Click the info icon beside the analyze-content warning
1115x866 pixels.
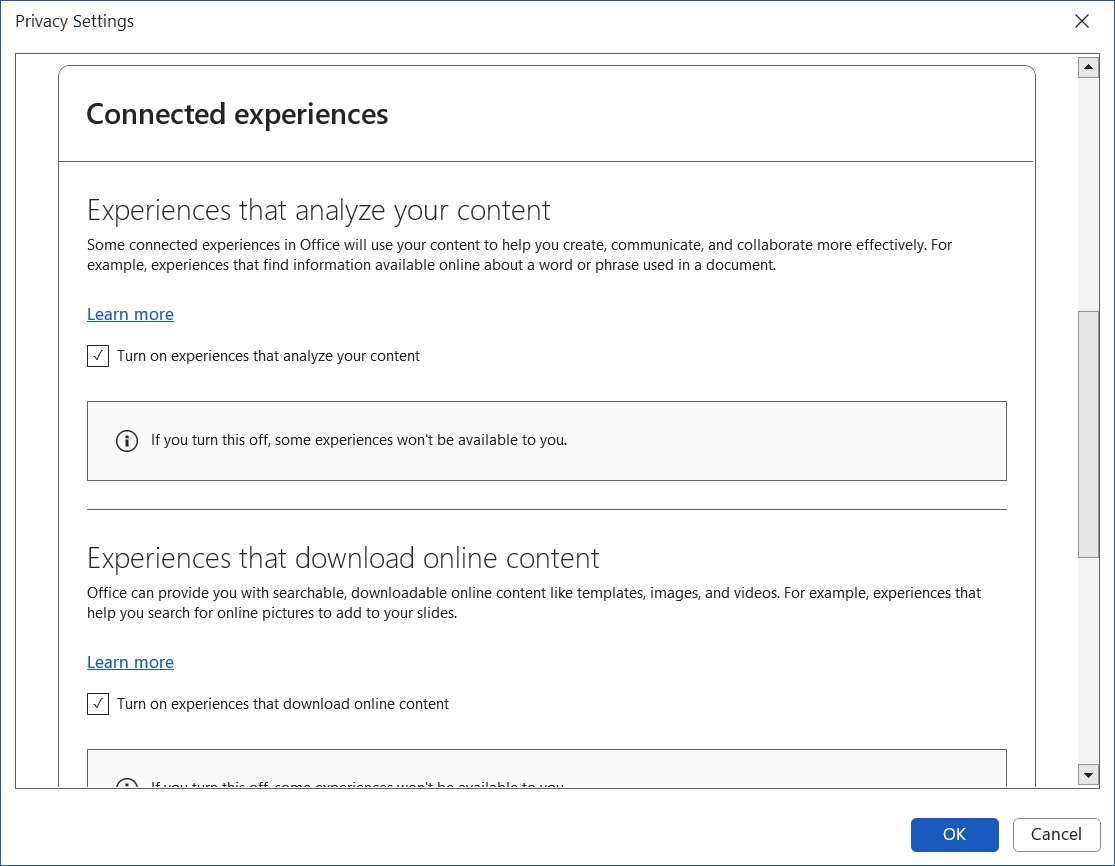pyautogui.click(x=126, y=440)
